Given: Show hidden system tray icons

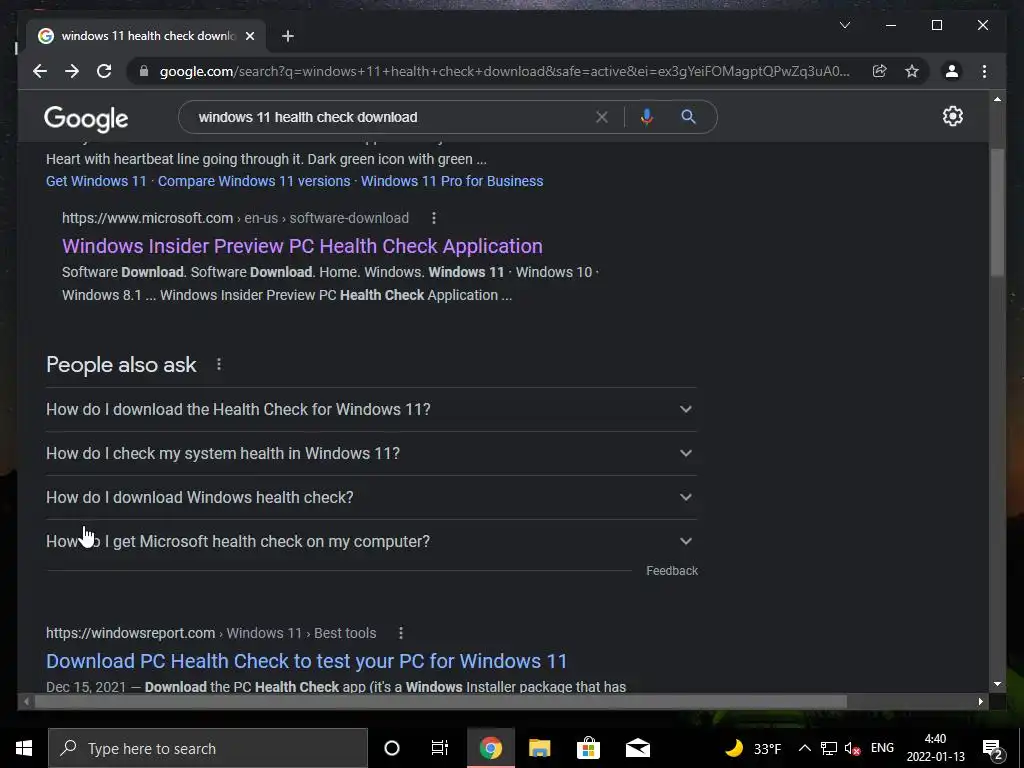Looking at the screenshot, I should (805, 748).
